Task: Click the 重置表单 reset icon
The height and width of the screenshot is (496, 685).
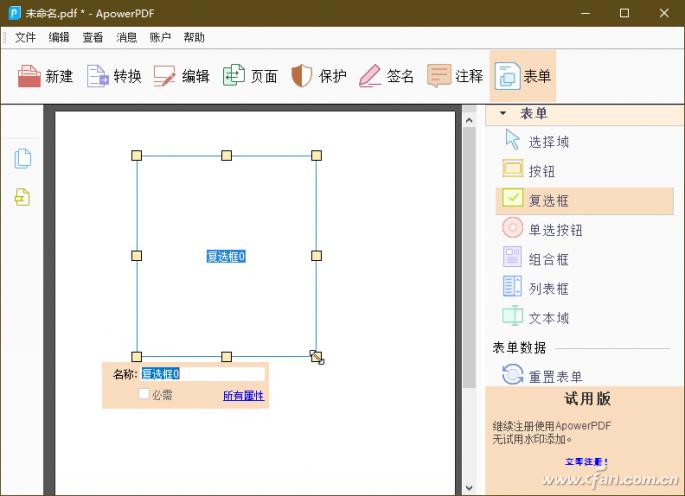Action: pos(513,375)
